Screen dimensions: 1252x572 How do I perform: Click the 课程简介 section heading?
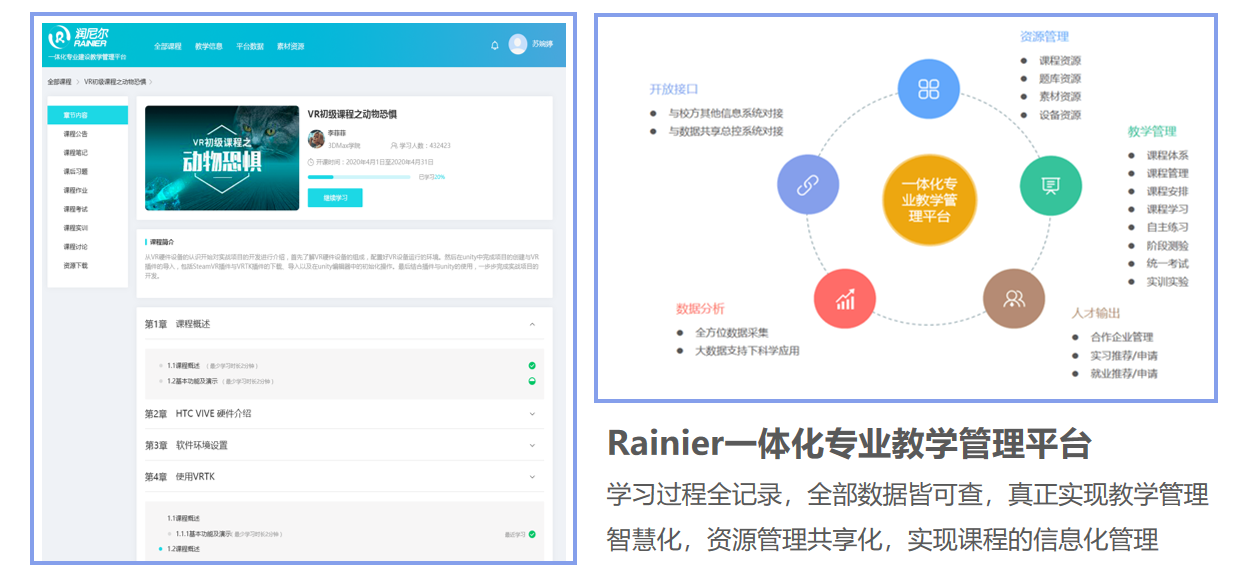click(x=162, y=242)
